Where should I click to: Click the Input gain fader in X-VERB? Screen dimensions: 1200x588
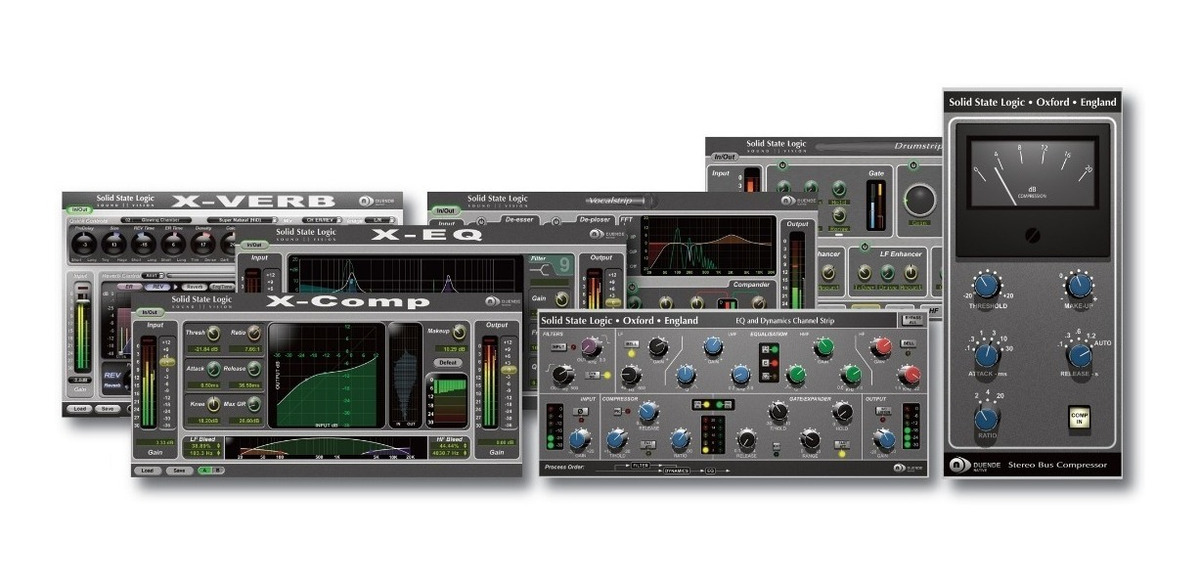(82, 301)
